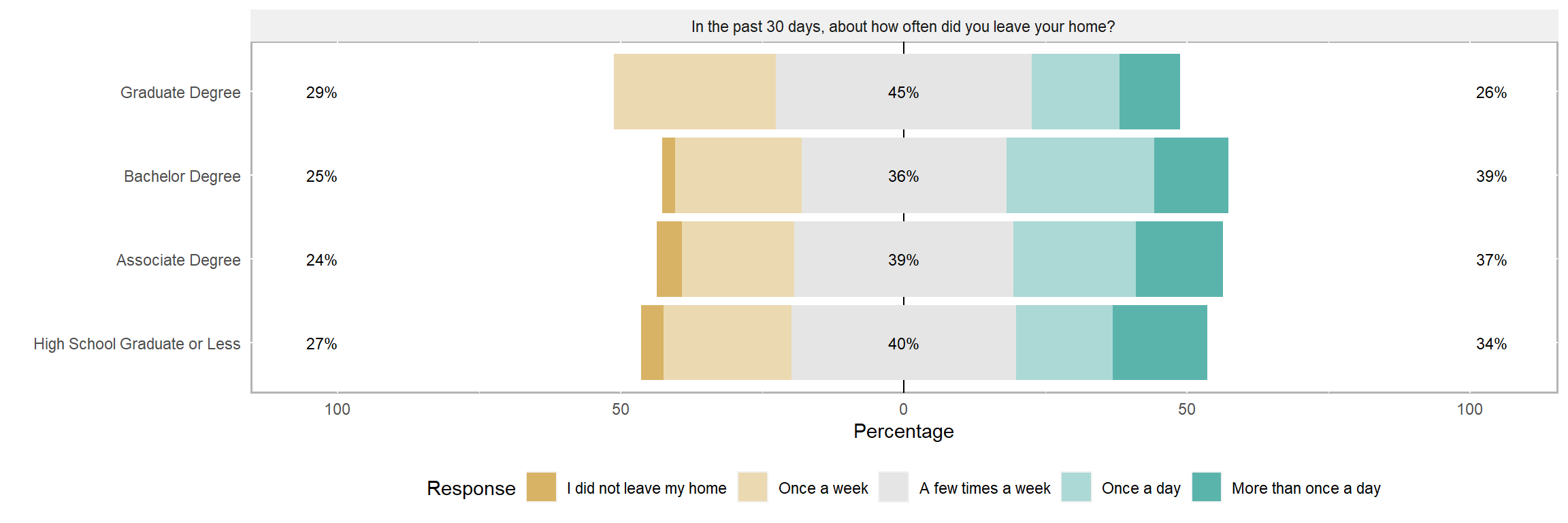Click the dark teal segment of Bachelor Degree bar
This screenshot has width=1568, height=523.
click(x=1191, y=175)
